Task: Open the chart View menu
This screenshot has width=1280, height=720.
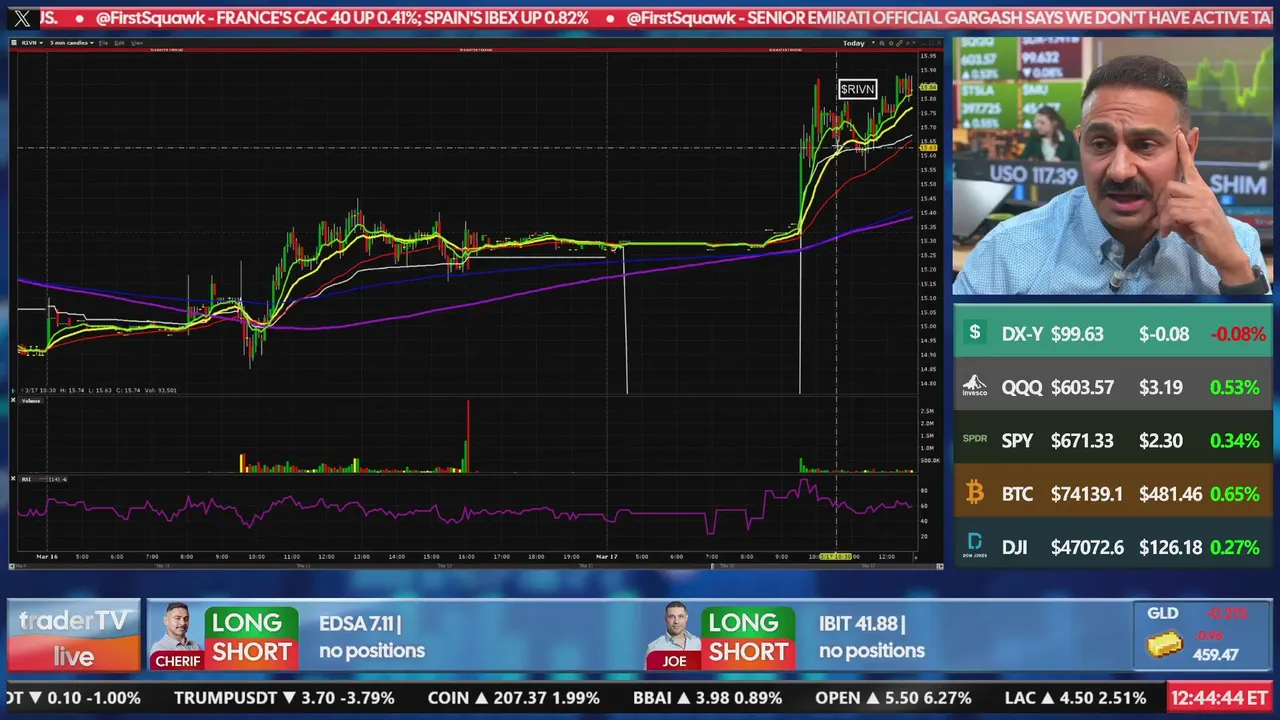Action: pos(137,43)
